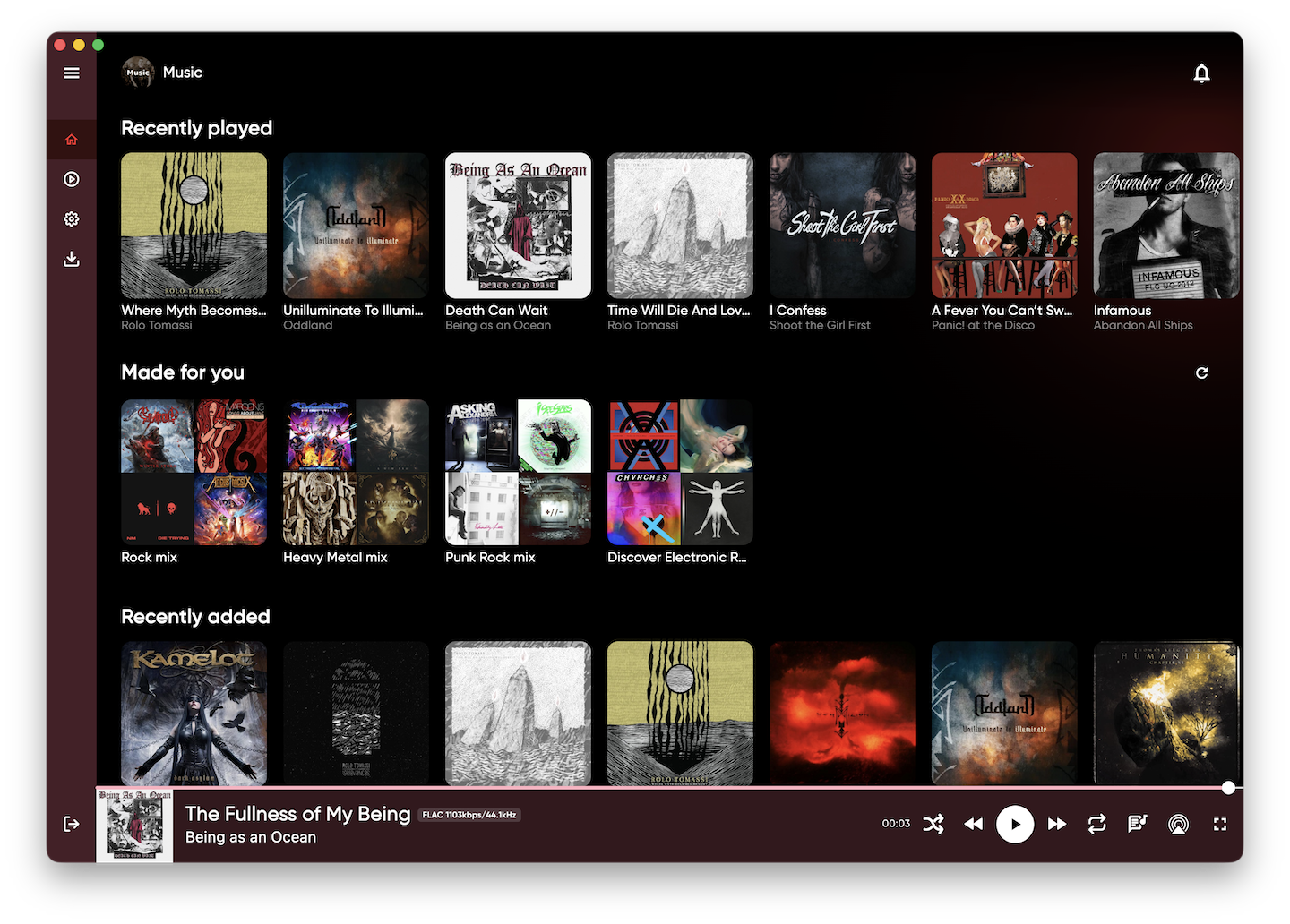
Task: Click the Discover Electronic R... title
Action: (677, 558)
